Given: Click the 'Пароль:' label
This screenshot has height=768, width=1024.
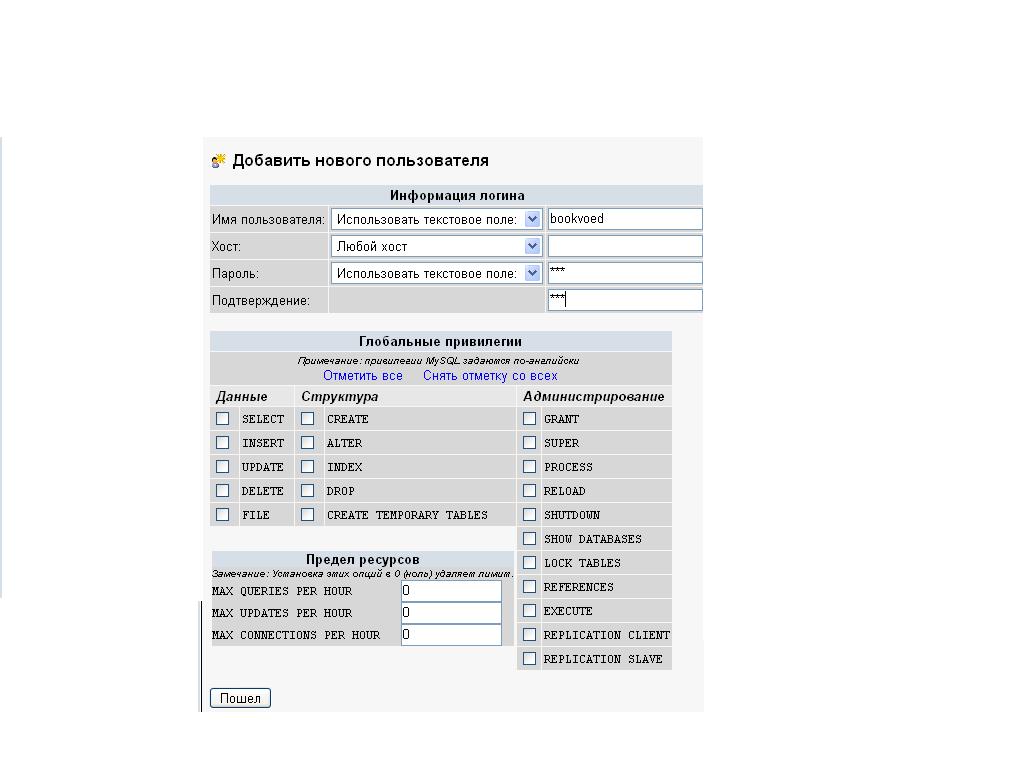Looking at the screenshot, I should point(235,274).
